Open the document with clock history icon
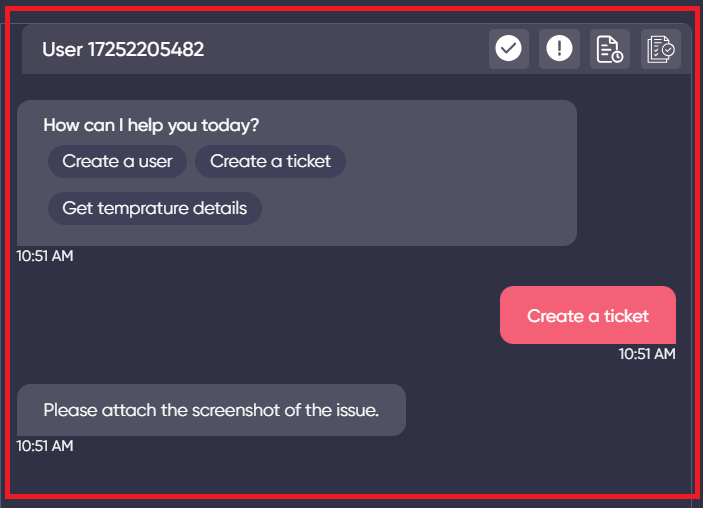This screenshot has width=703, height=508. point(609,49)
